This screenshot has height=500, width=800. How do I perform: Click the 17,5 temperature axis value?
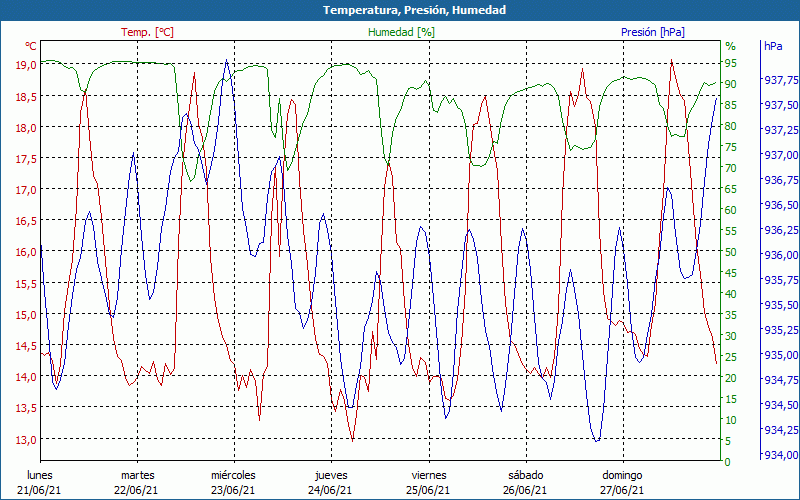27,158
